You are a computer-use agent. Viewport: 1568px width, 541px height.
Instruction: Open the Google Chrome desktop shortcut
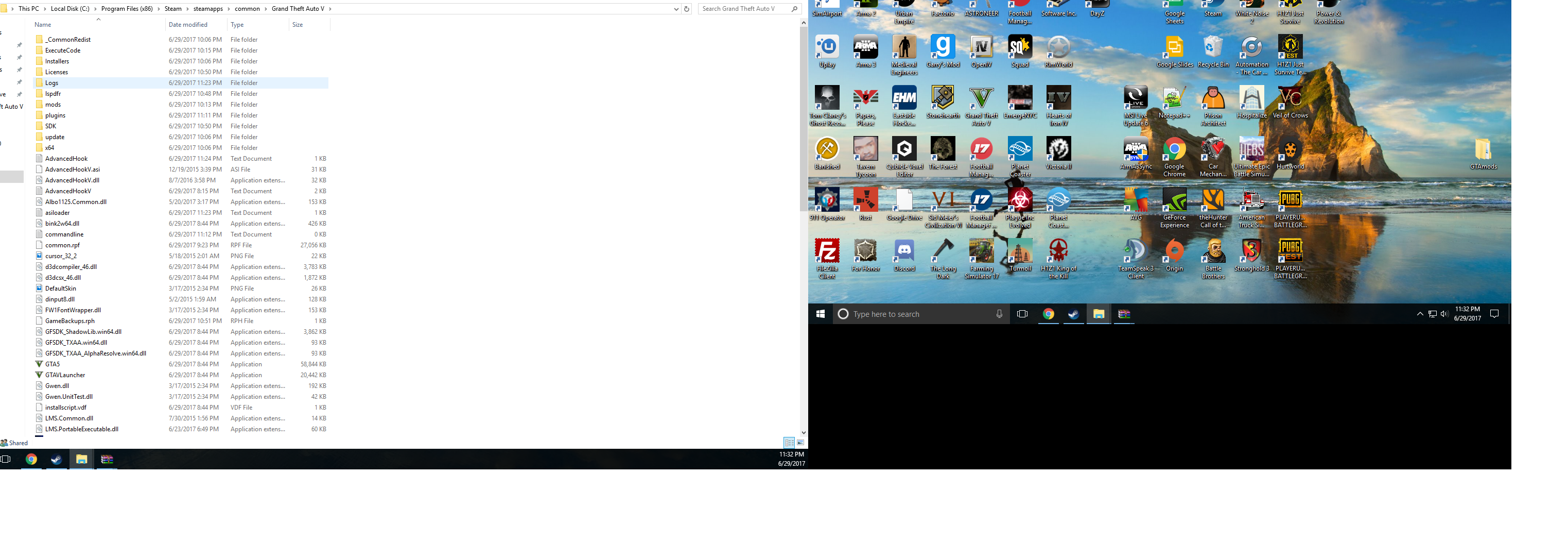pyautogui.click(x=1174, y=157)
